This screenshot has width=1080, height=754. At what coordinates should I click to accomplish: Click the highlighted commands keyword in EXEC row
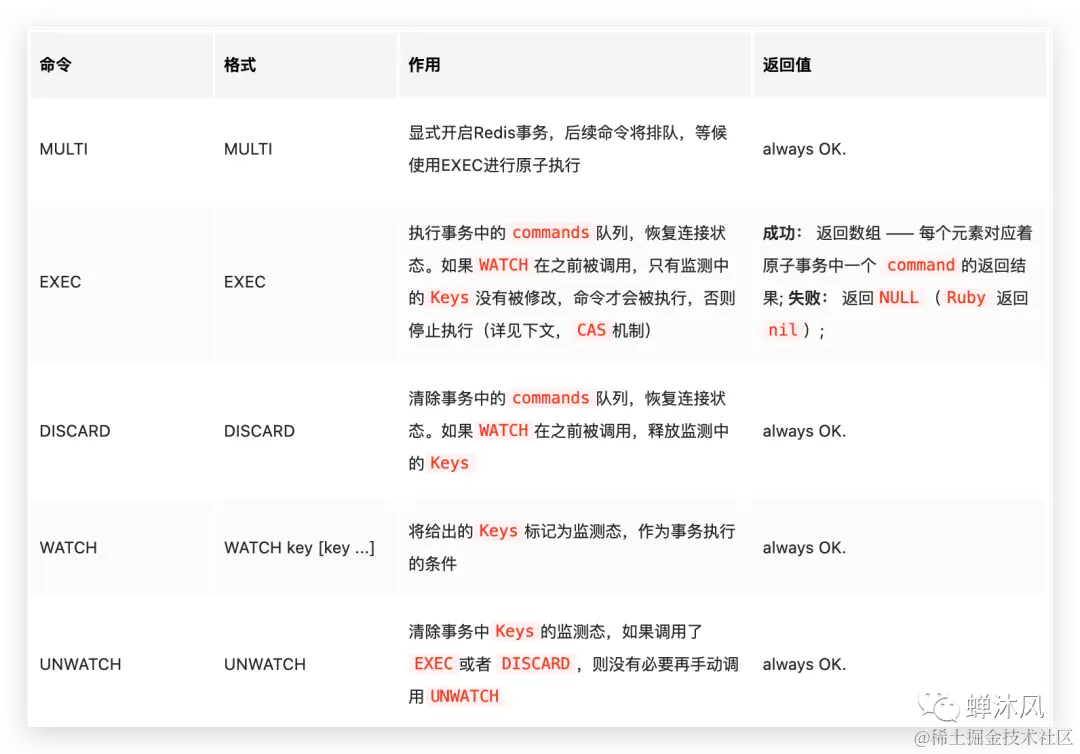pyautogui.click(x=550, y=232)
